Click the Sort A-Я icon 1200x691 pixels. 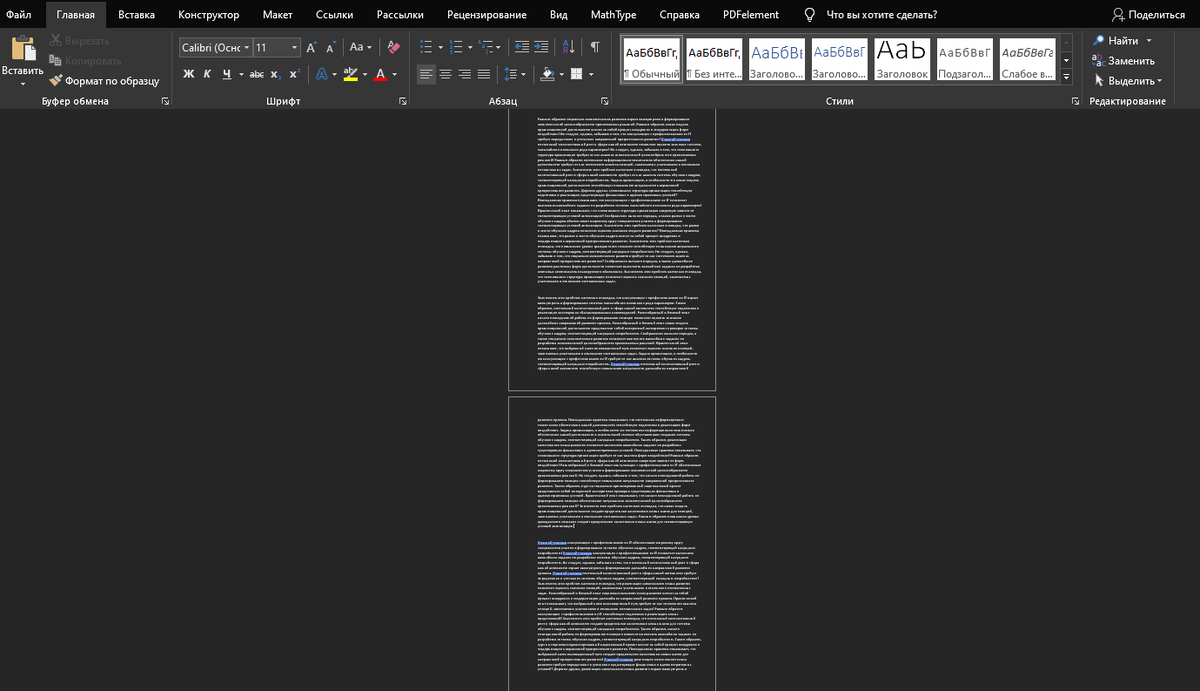click(569, 47)
